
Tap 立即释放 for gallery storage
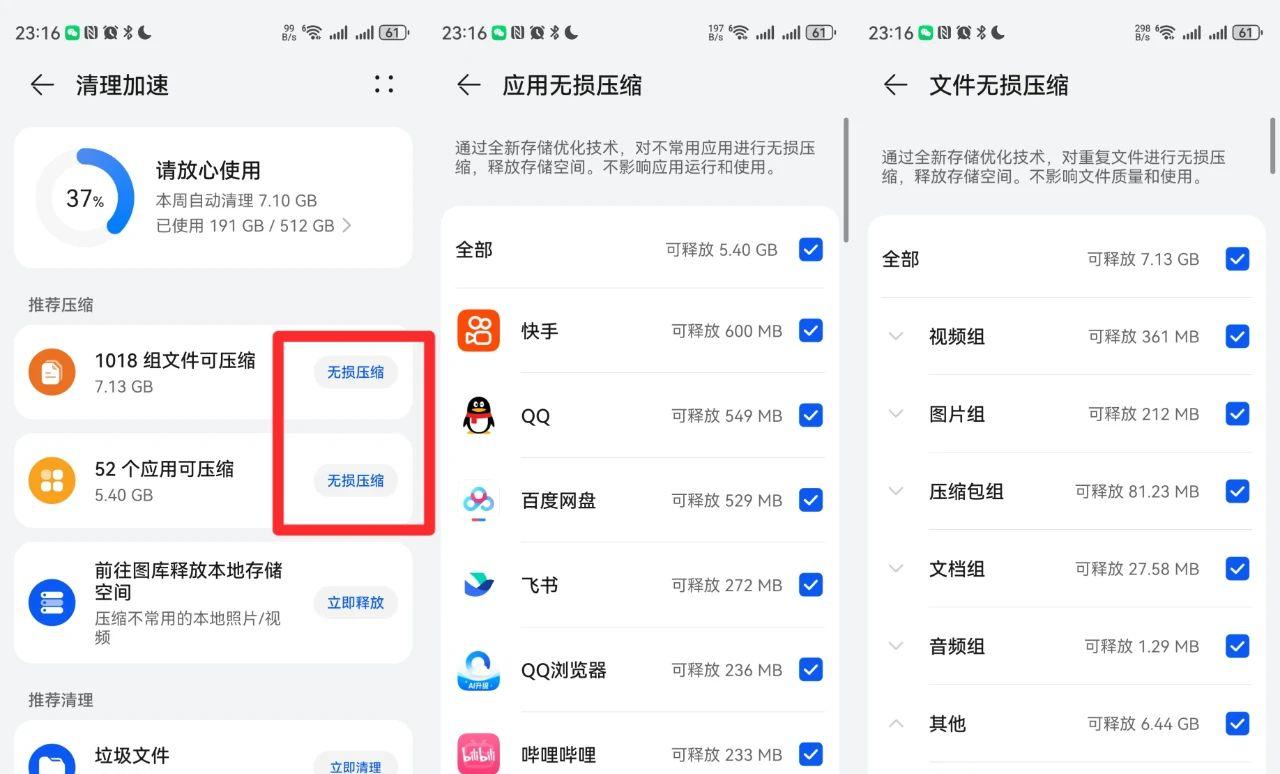[356, 602]
